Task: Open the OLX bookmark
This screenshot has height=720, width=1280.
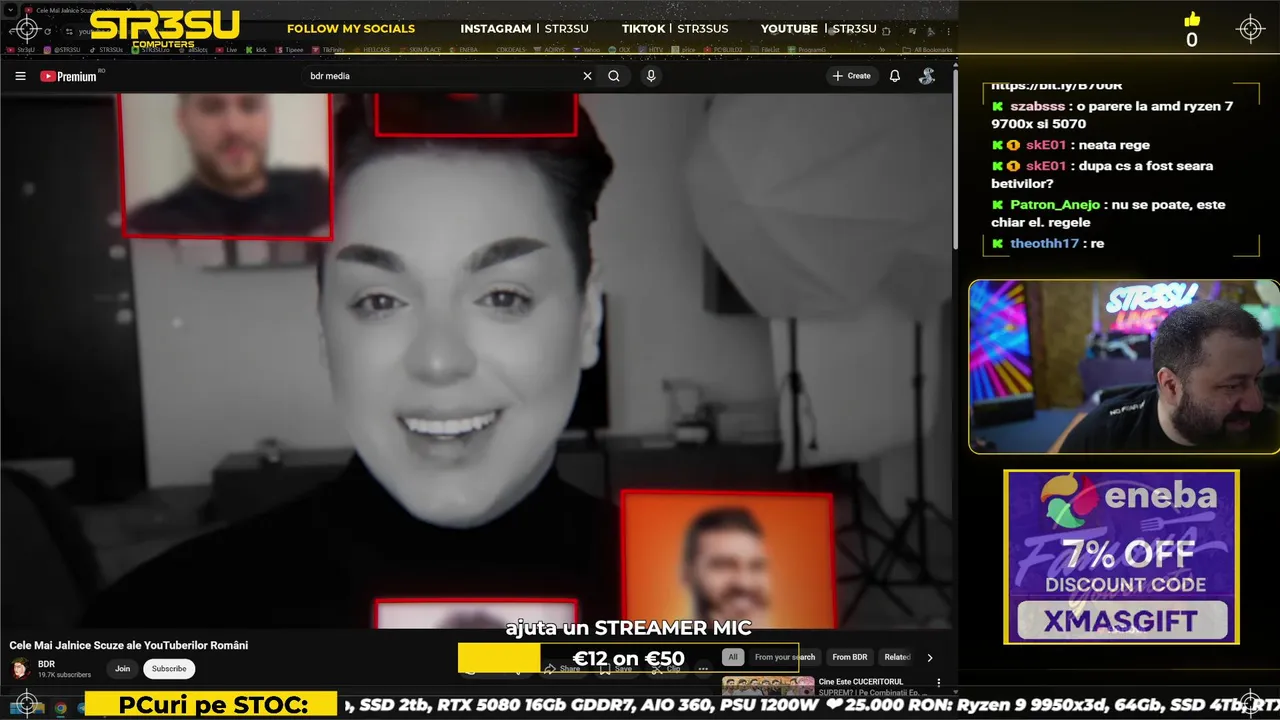Action: [617, 49]
